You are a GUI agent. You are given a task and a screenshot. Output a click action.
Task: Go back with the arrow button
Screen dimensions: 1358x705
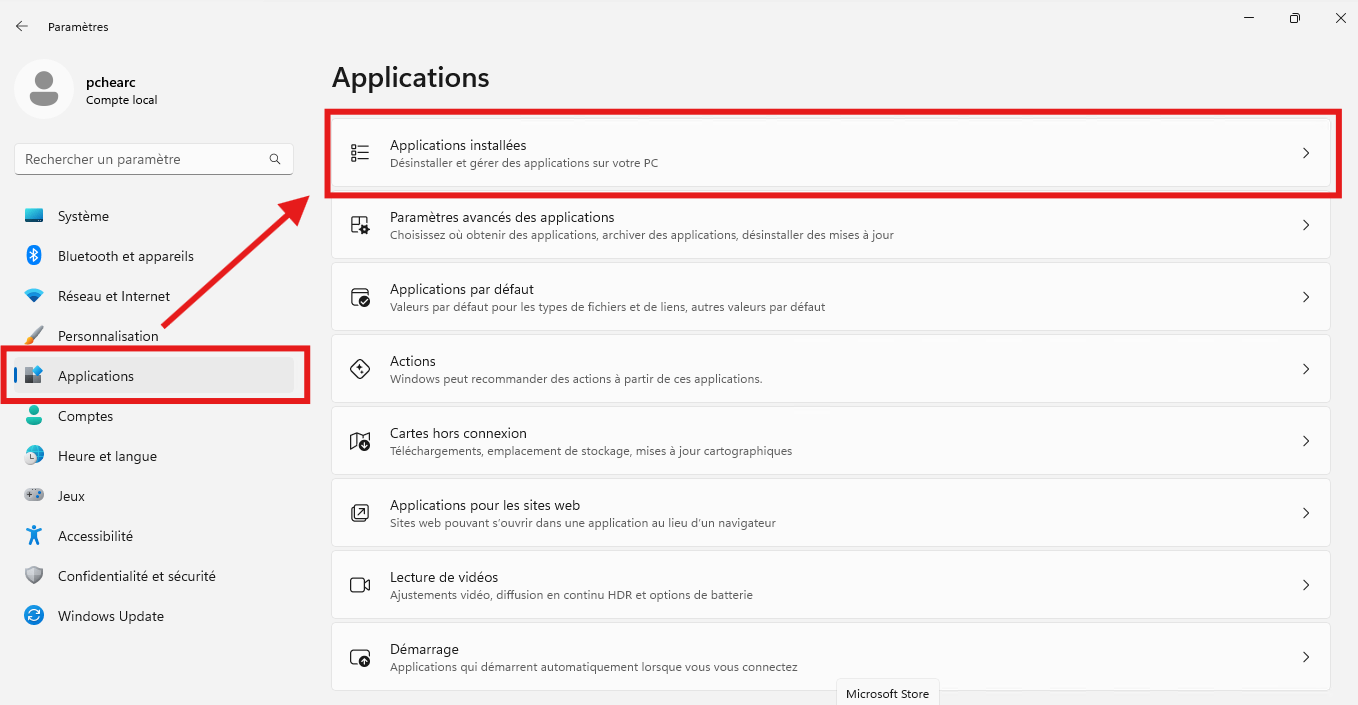(x=22, y=26)
